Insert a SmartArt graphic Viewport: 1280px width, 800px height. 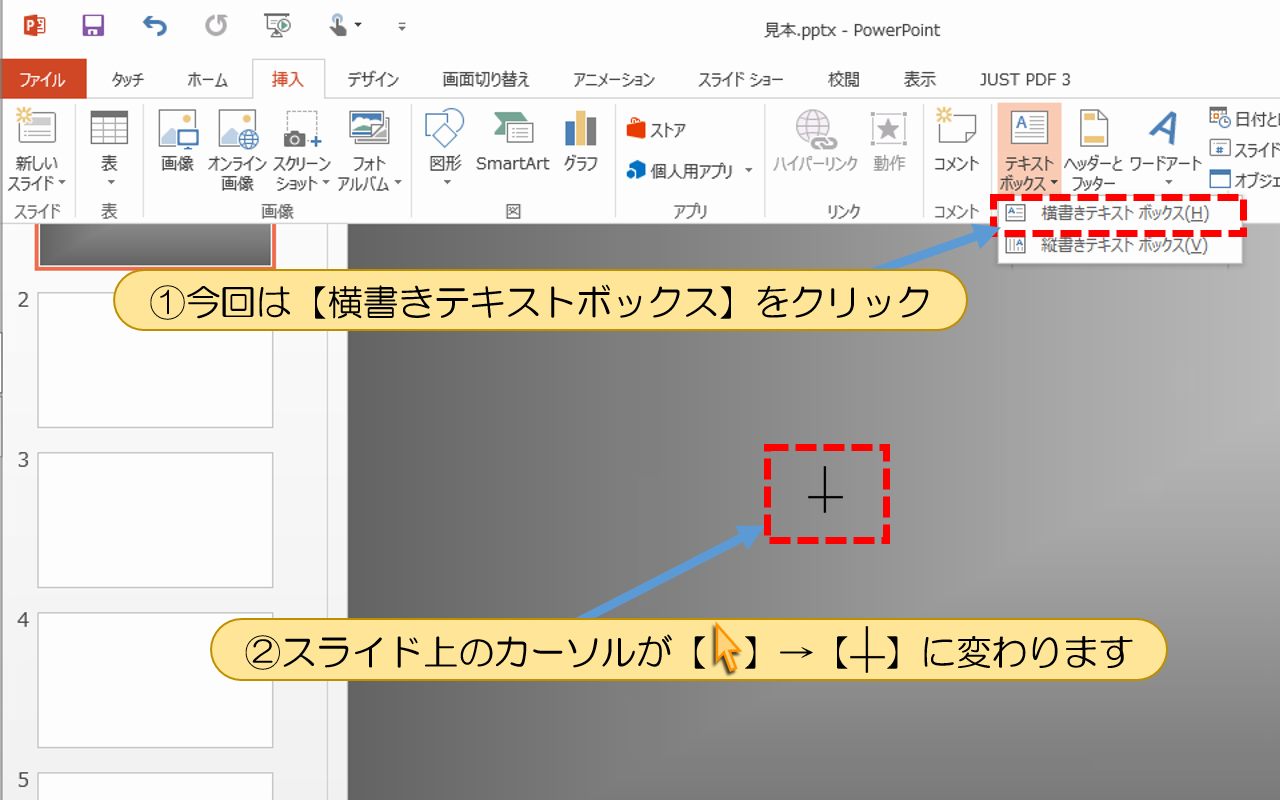(x=513, y=141)
